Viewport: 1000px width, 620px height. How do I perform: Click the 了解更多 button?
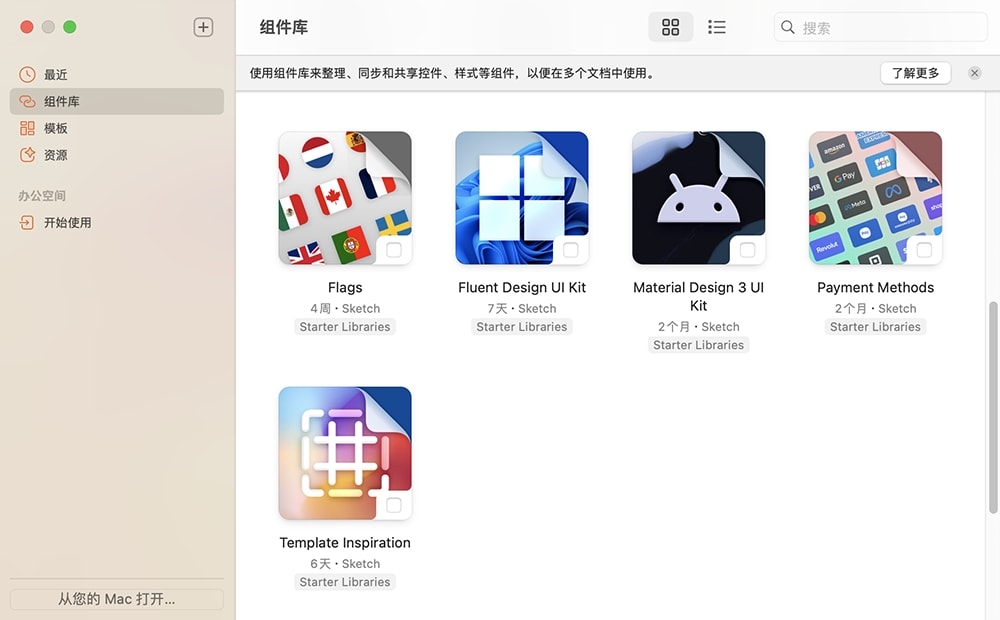pyautogui.click(x=915, y=73)
